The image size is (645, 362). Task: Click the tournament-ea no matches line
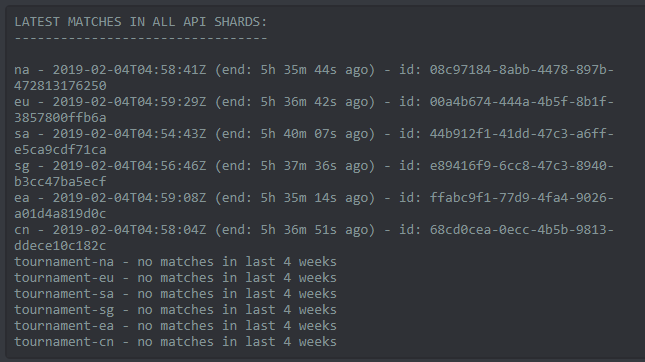(175, 326)
